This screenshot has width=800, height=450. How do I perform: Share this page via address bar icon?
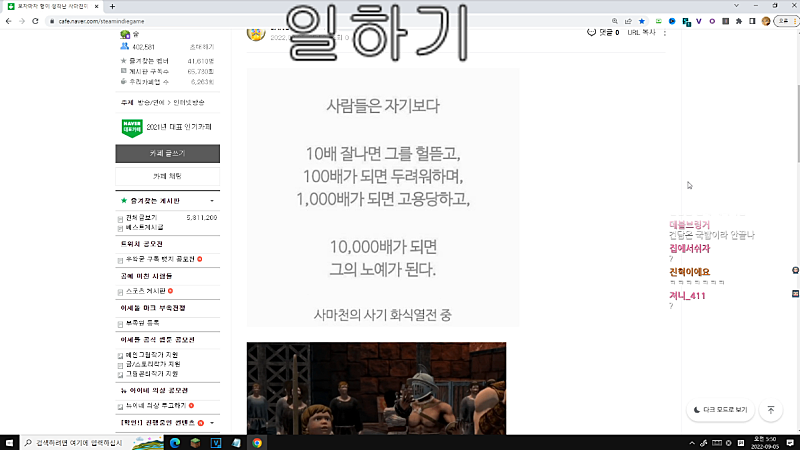click(x=628, y=21)
